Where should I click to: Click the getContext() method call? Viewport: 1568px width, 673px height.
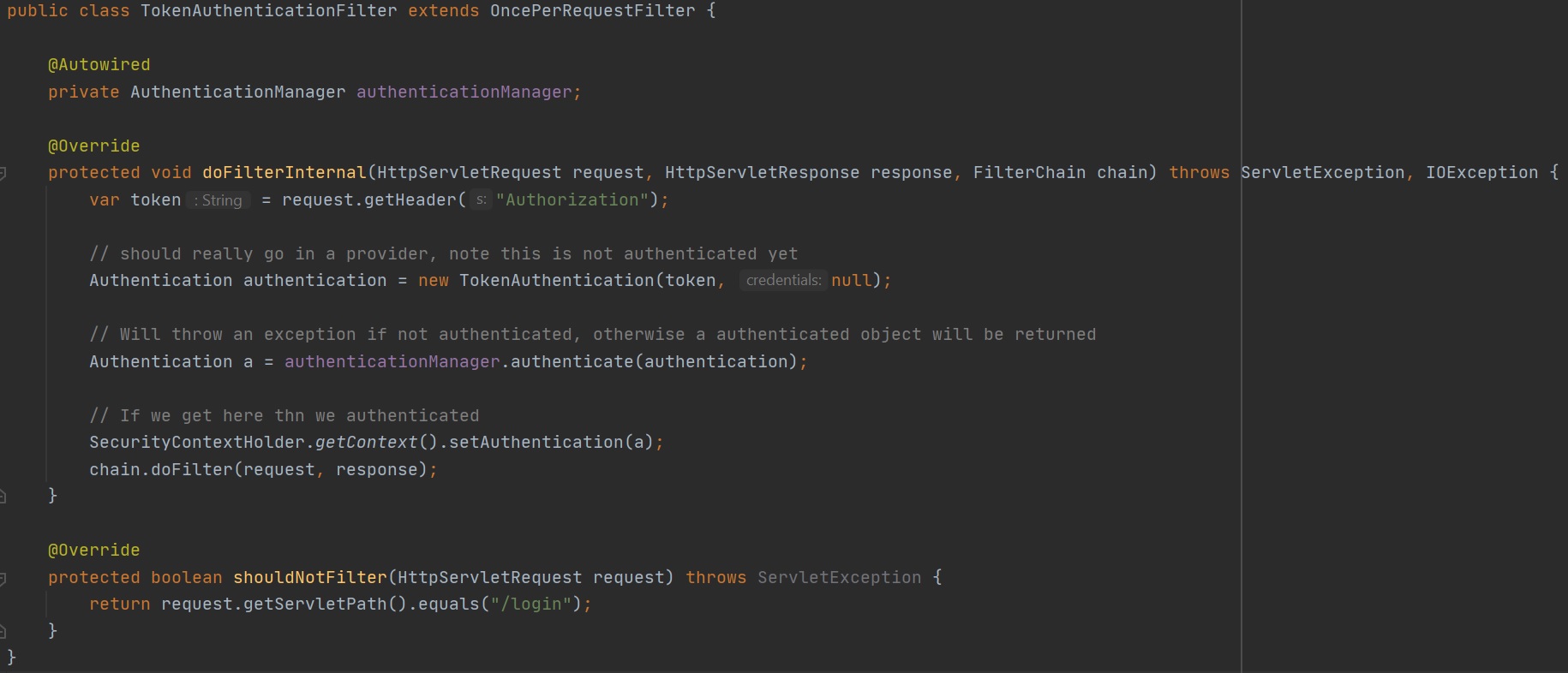[x=365, y=443]
